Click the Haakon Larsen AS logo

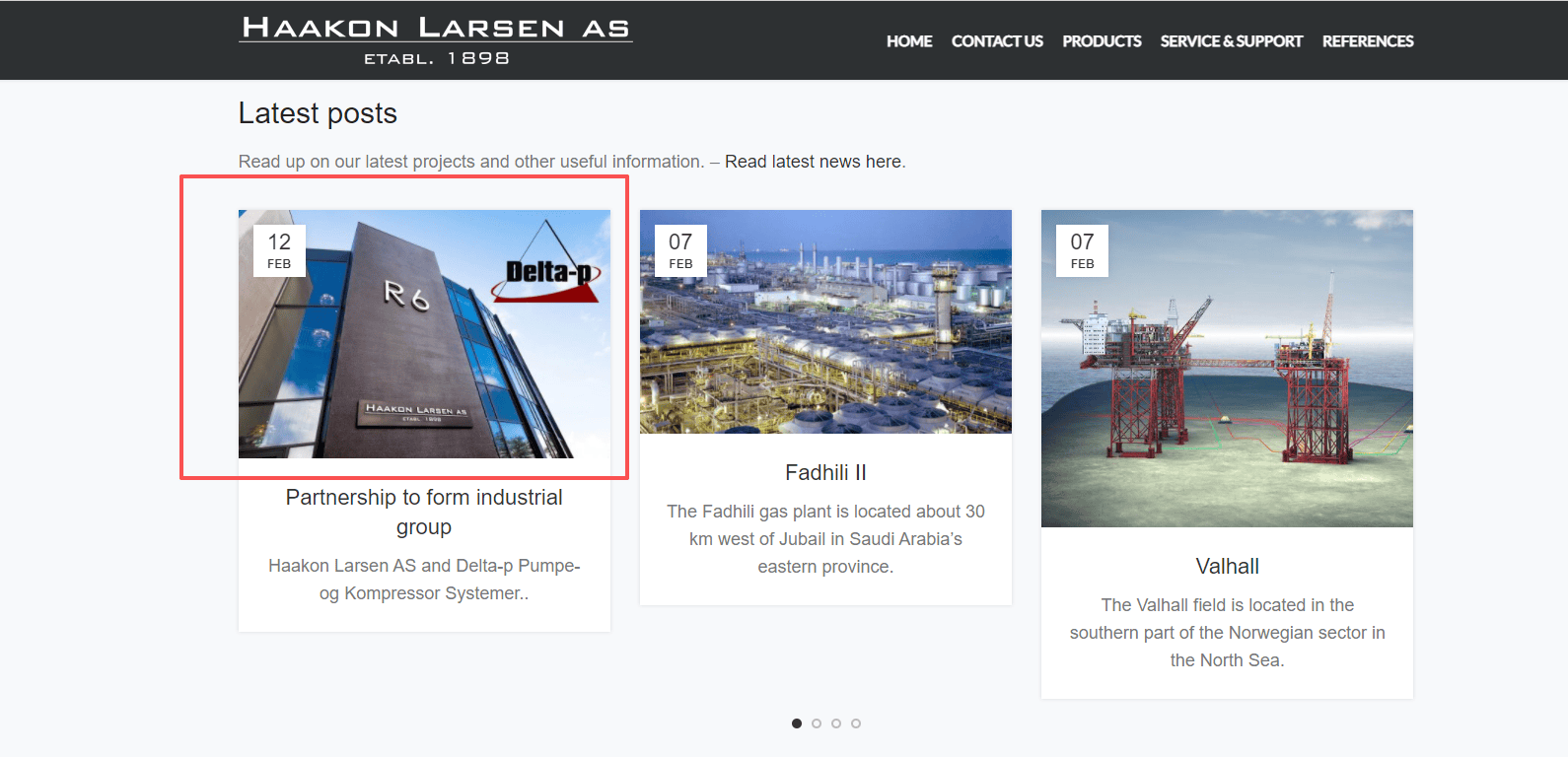coord(435,40)
